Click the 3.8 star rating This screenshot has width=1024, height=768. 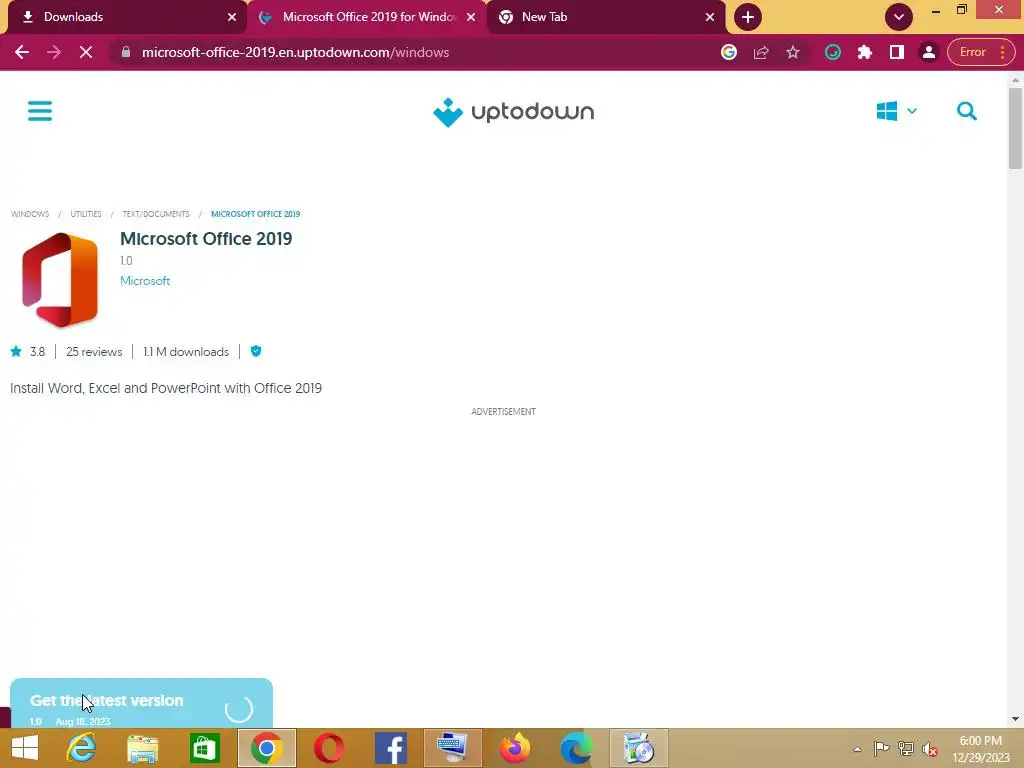(x=28, y=351)
